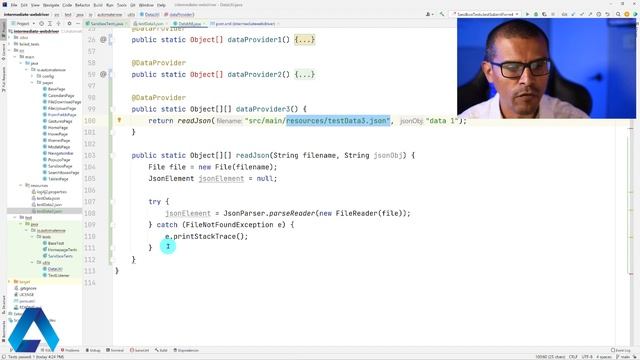Screen dimensions: 640x360
Task: Collapse the test folder in project tree
Action: click(x=15, y=218)
